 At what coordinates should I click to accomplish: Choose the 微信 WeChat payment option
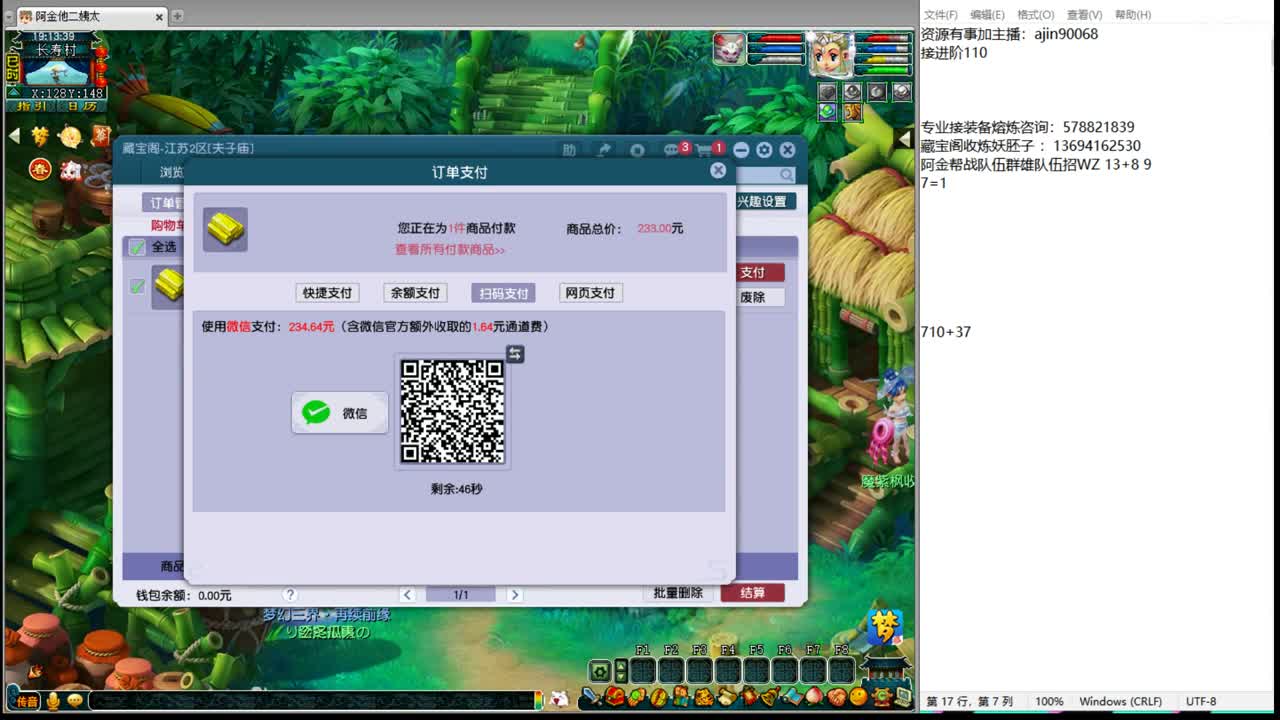point(340,413)
